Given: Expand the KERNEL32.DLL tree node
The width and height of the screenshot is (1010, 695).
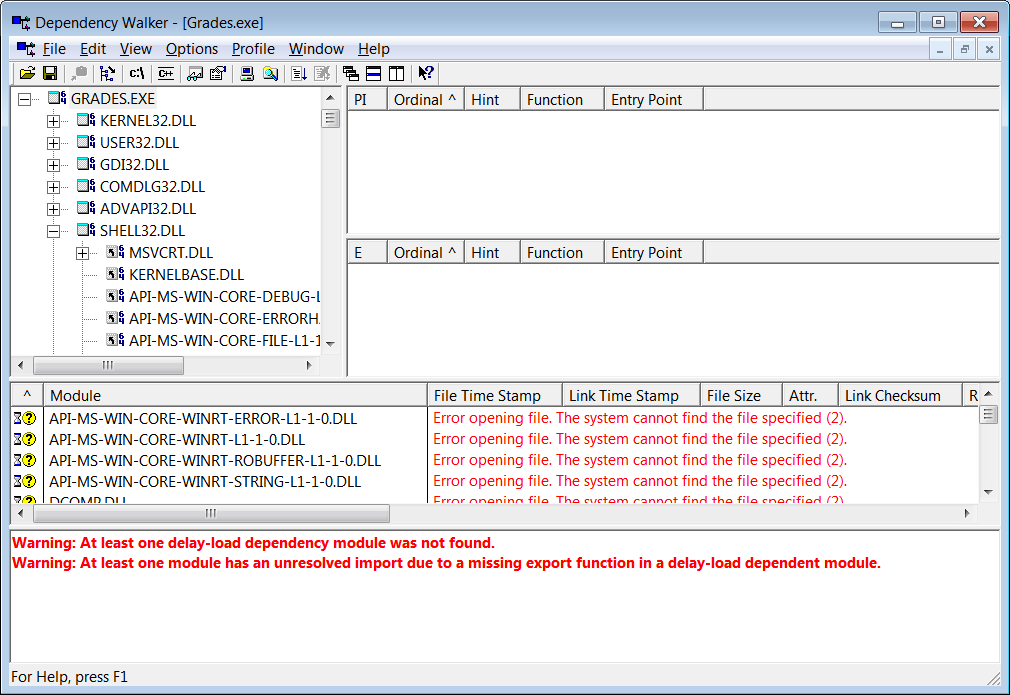Looking at the screenshot, I should [x=53, y=121].
